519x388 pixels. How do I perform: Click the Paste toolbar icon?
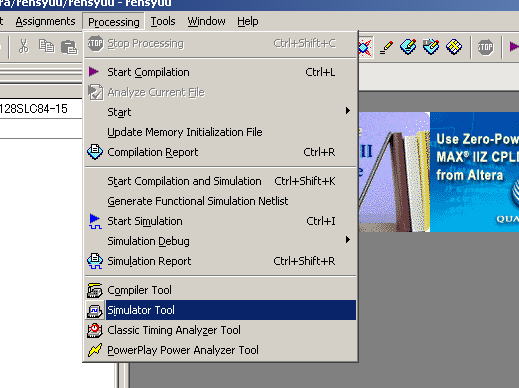point(69,47)
